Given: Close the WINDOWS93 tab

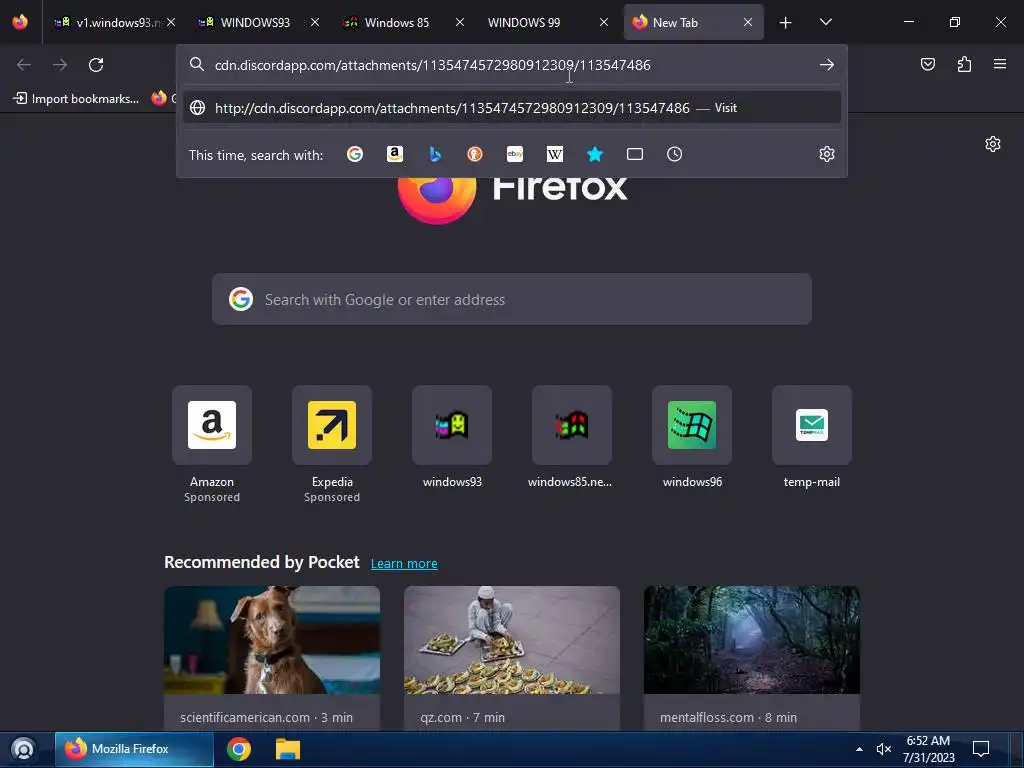Looking at the screenshot, I should (315, 23).
